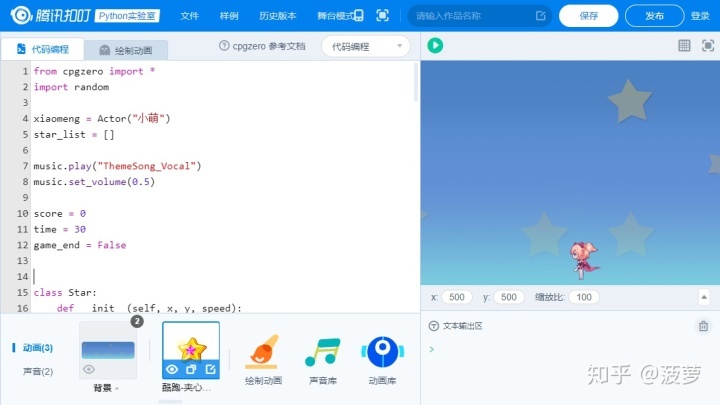Clear output with the trash icon
This screenshot has height=405, width=720.
703,326
